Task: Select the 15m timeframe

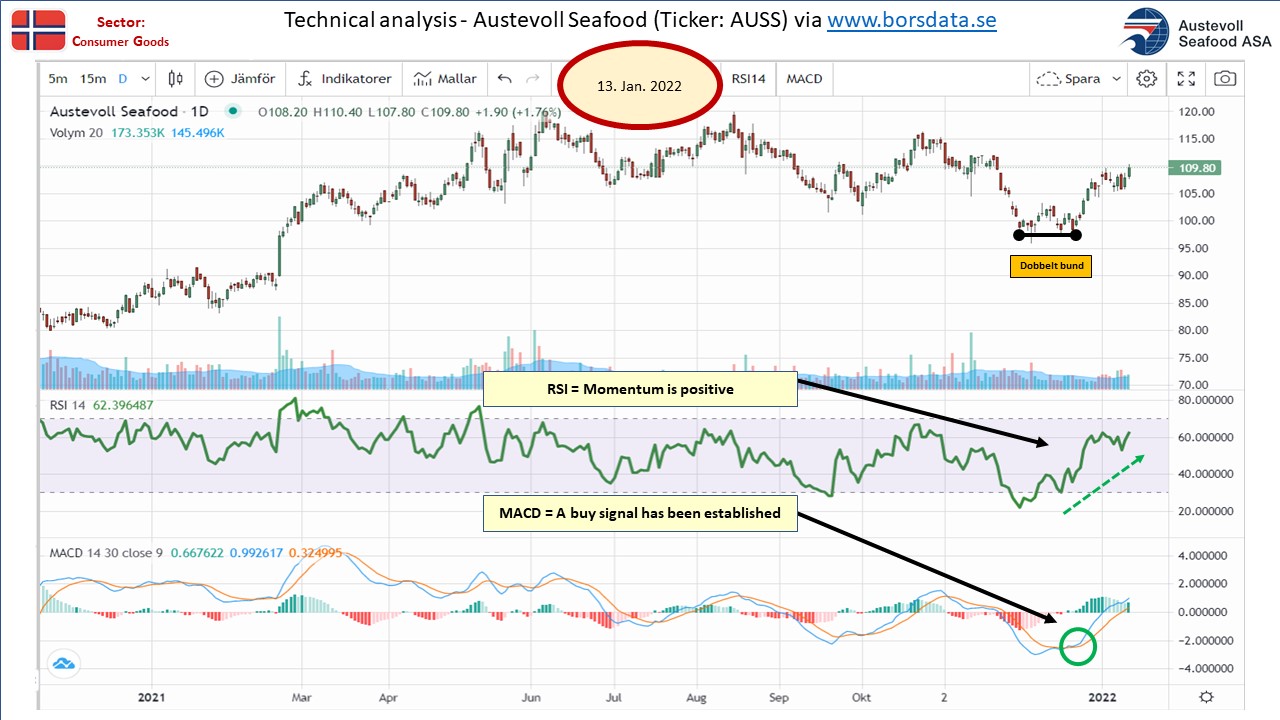Action: click(93, 79)
